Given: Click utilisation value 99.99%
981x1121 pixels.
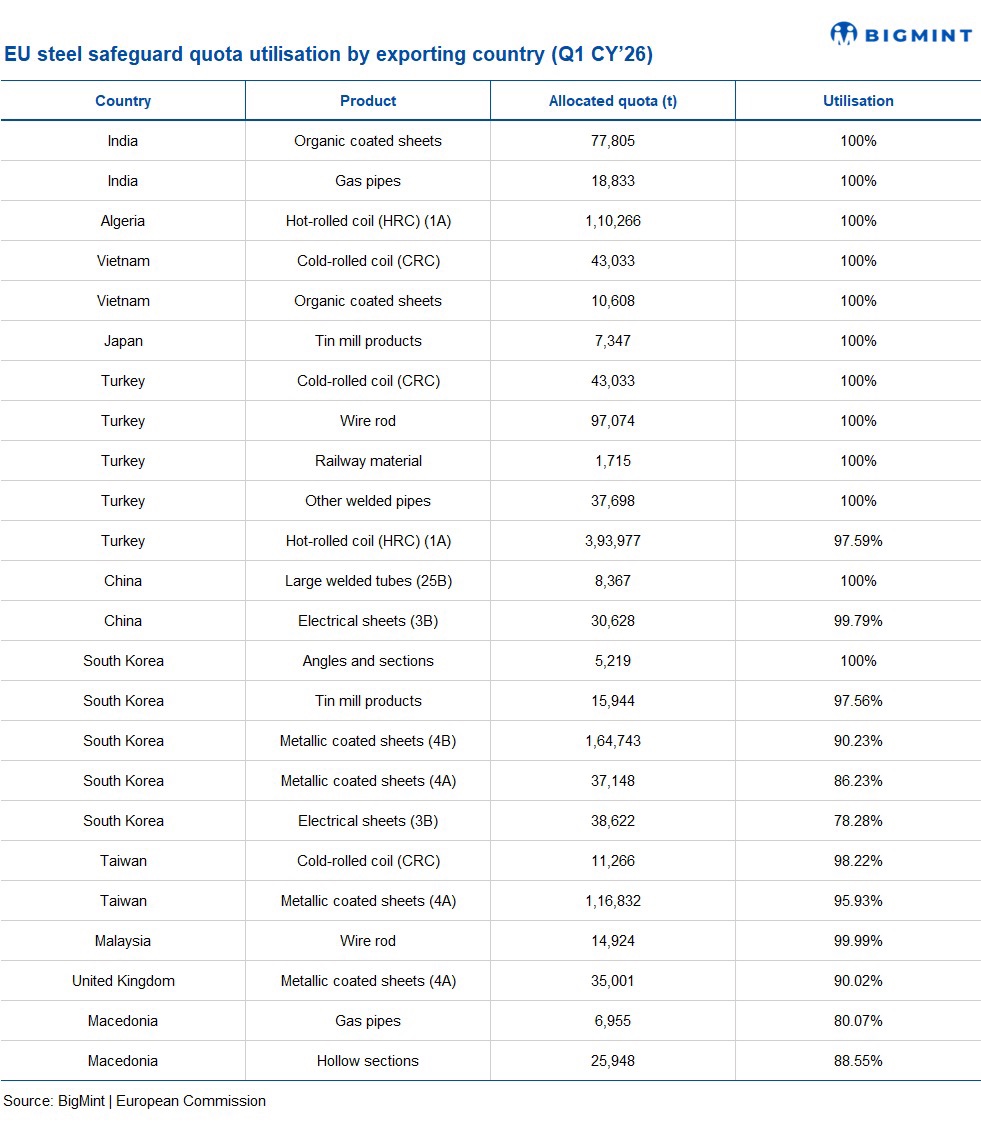Looking at the screenshot, I should [x=858, y=941].
